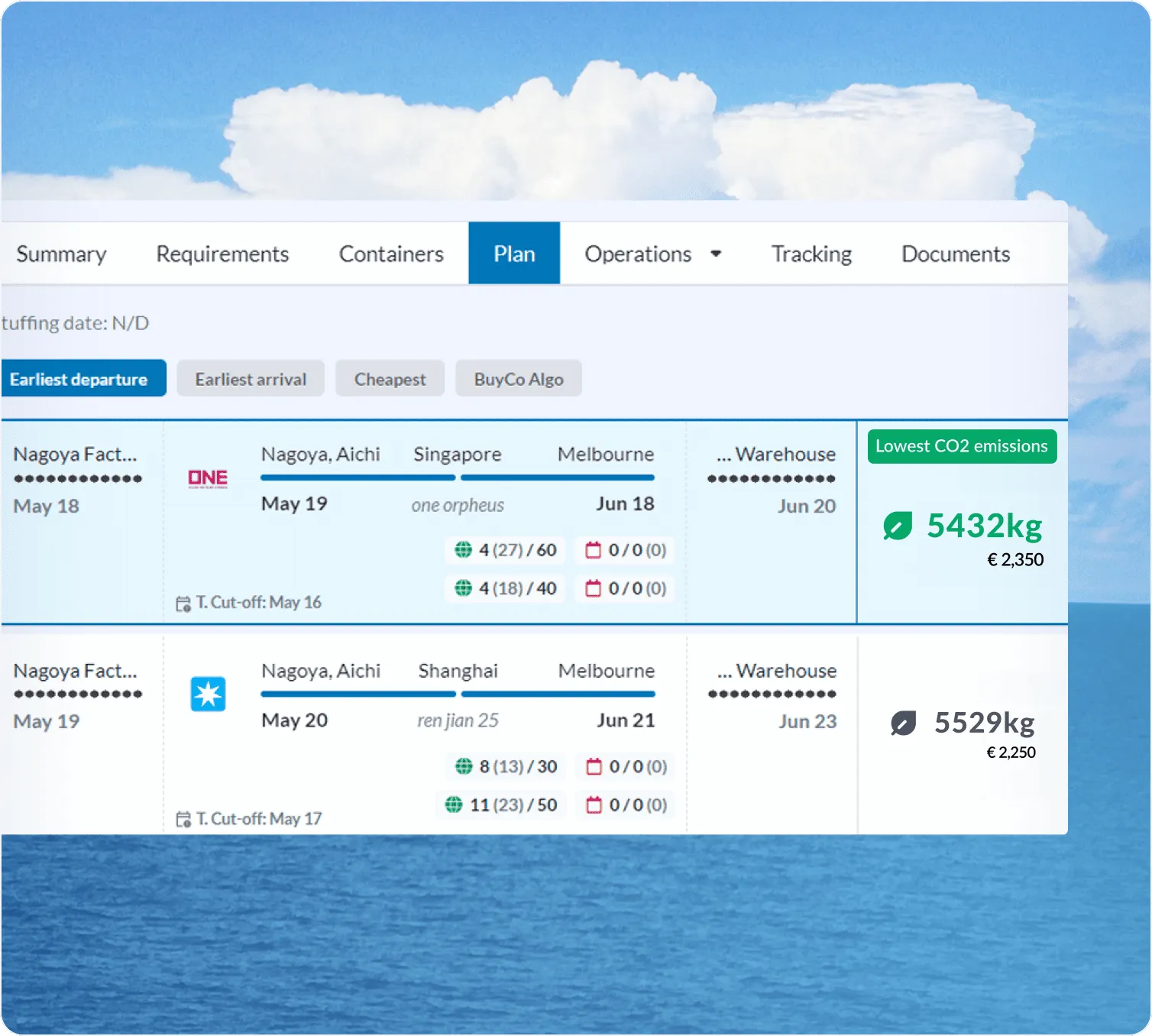Click the calendar icon next to T. Cut-off: May 17

183,820
